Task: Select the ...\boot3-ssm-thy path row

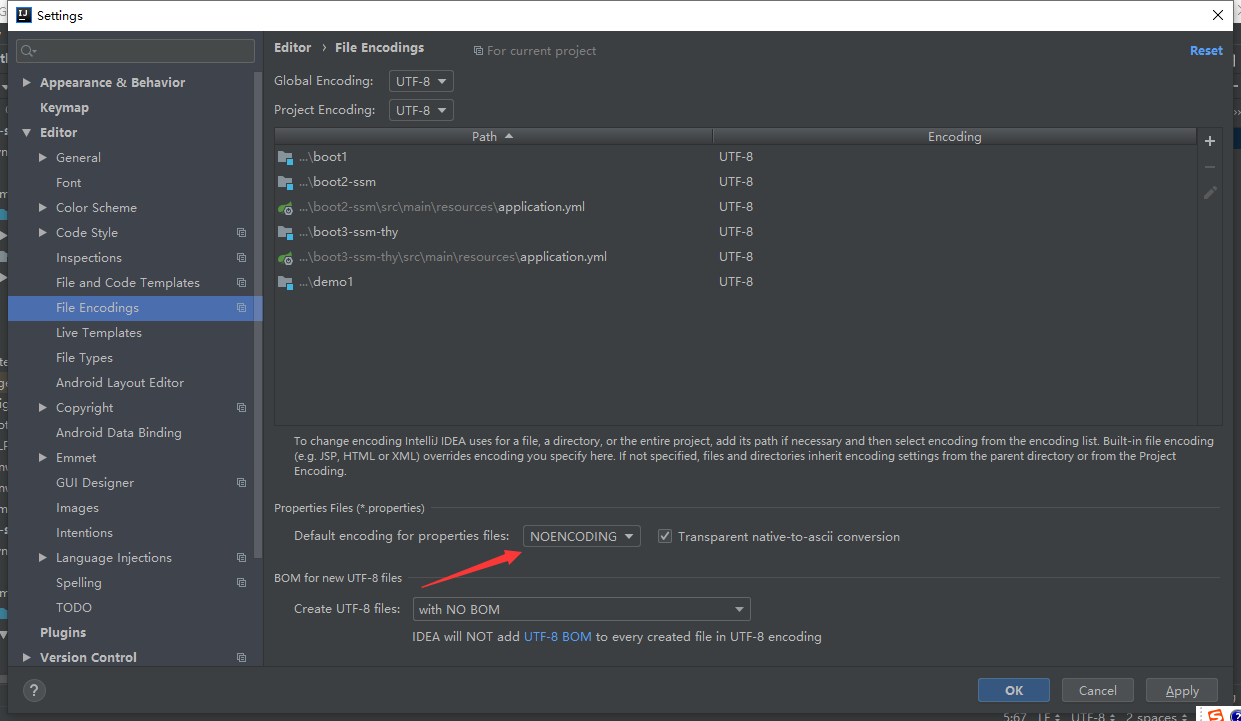Action: (735, 232)
